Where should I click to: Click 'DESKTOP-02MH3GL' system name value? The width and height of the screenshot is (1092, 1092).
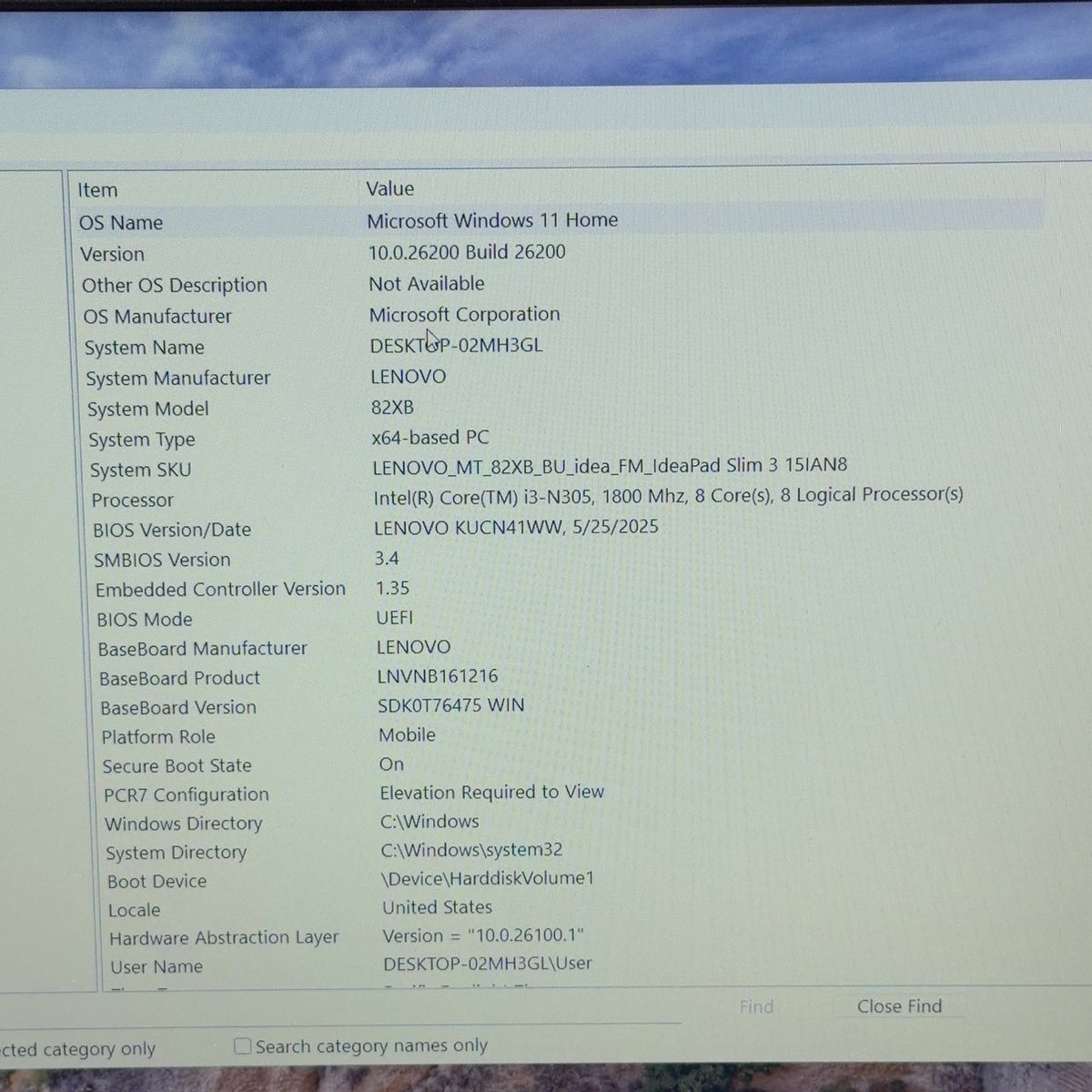(x=456, y=345)
